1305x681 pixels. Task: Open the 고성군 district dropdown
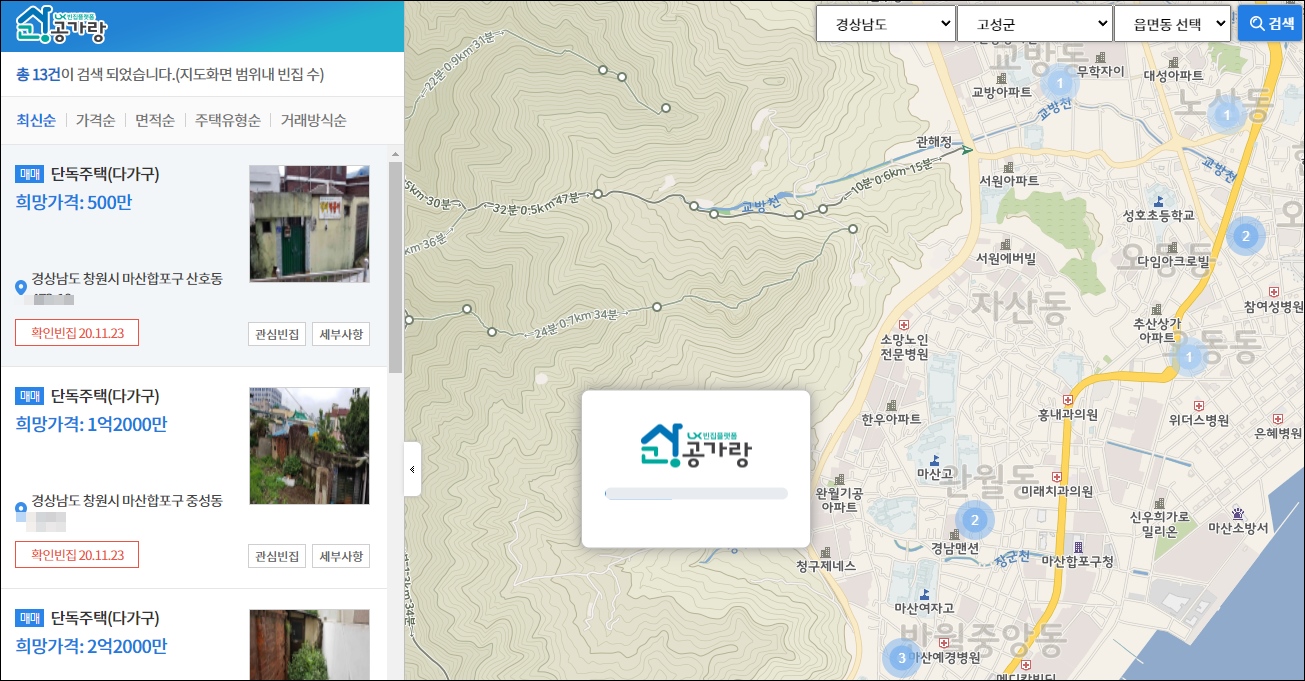(x=1034, y=22)
